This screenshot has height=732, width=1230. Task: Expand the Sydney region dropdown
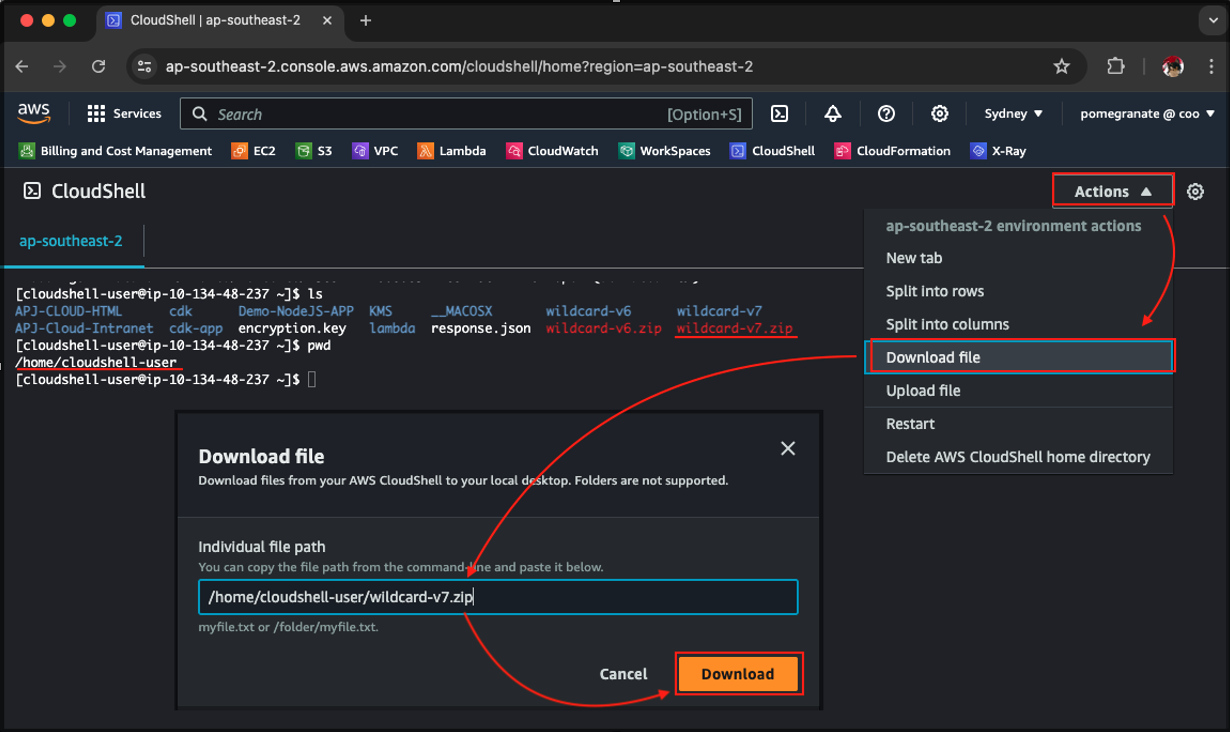(1013, 114)
